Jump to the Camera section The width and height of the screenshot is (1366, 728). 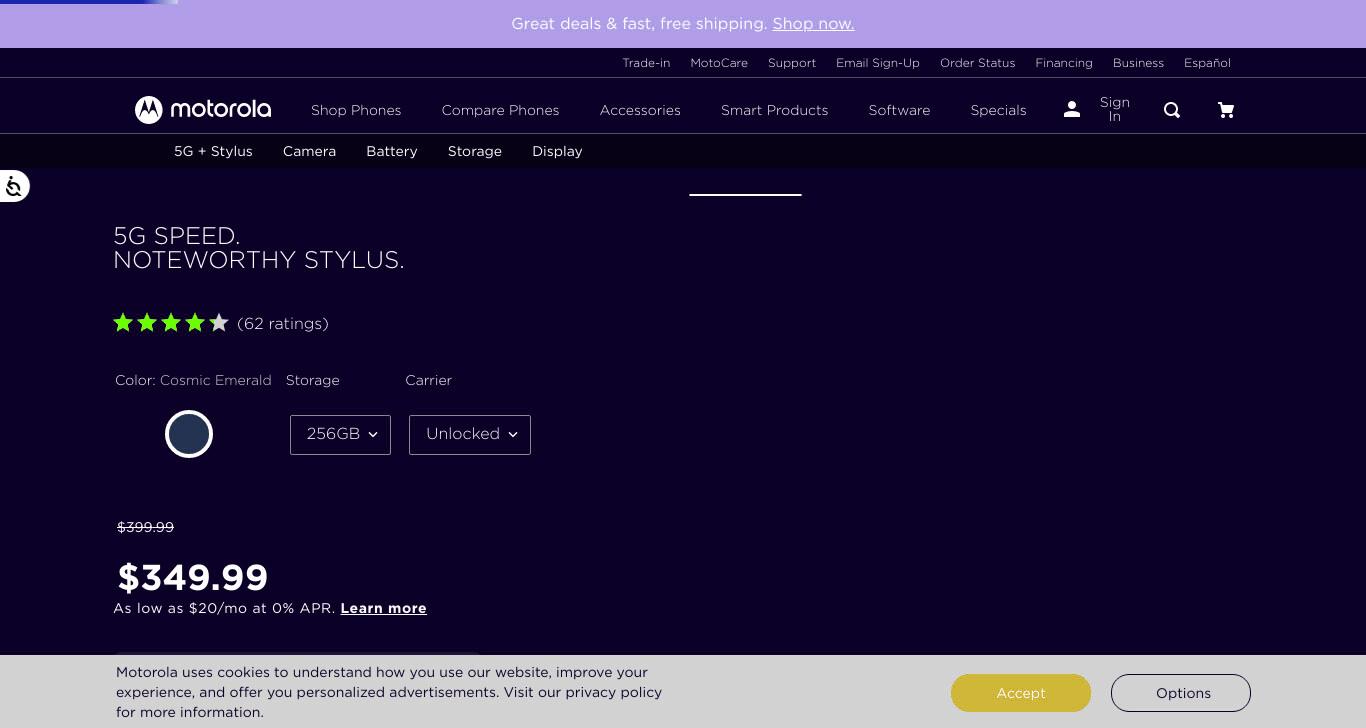point(310,151)
